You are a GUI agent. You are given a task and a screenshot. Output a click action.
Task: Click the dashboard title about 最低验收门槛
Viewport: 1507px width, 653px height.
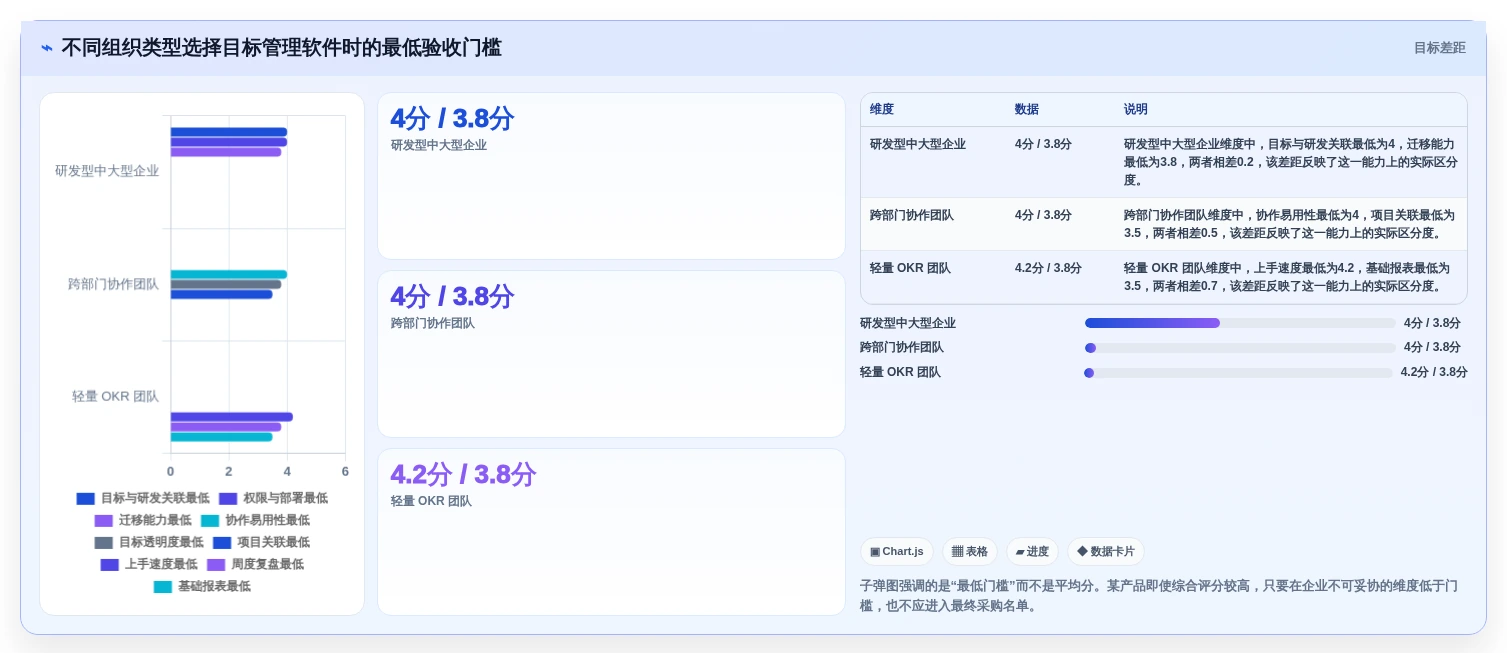pyautogui.click(x=281, y=48)
